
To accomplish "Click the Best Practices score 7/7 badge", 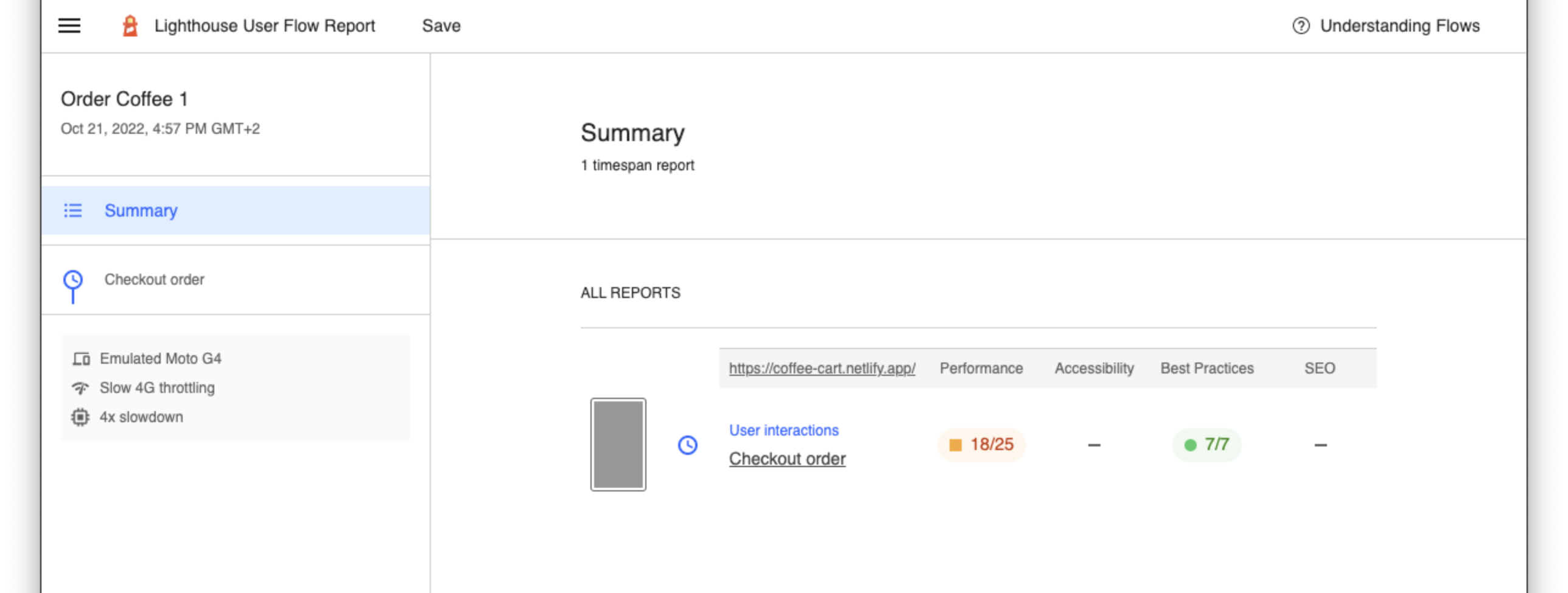I will pos(1206,445).
